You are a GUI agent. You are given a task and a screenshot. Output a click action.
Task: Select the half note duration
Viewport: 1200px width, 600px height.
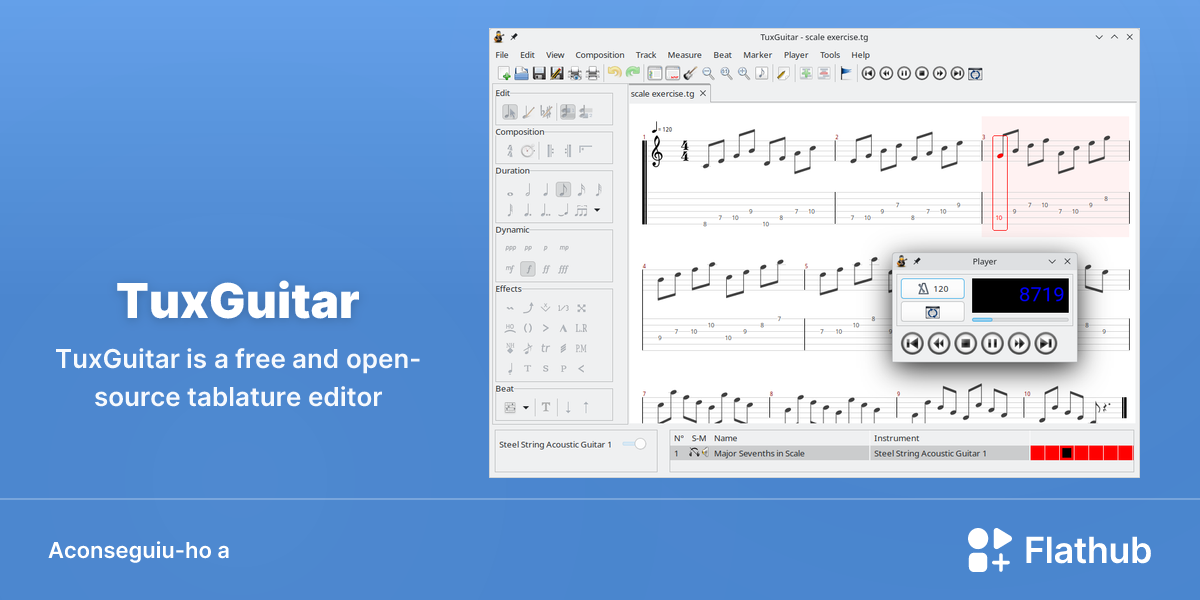(527, 190)
